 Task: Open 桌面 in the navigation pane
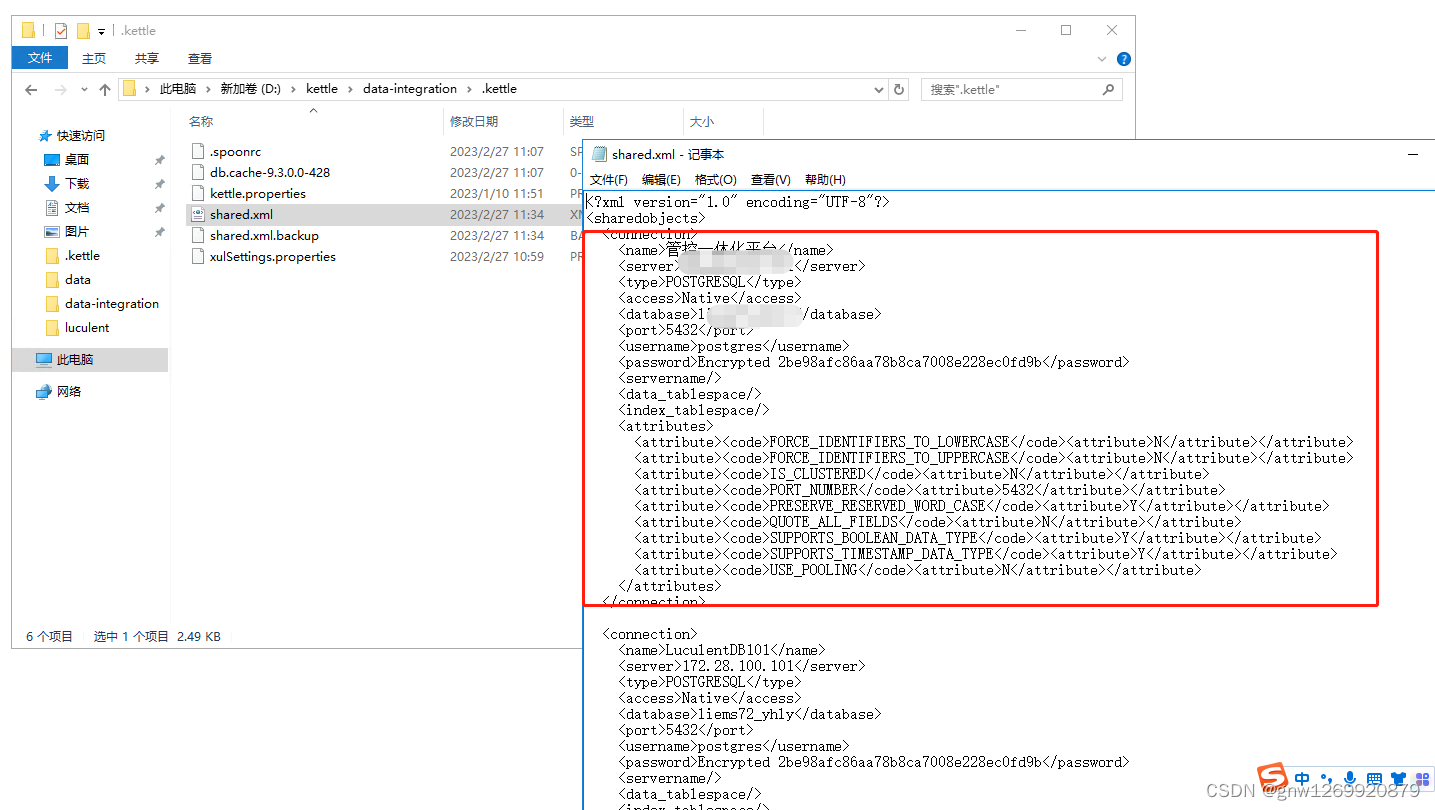(x=77, y=159)
